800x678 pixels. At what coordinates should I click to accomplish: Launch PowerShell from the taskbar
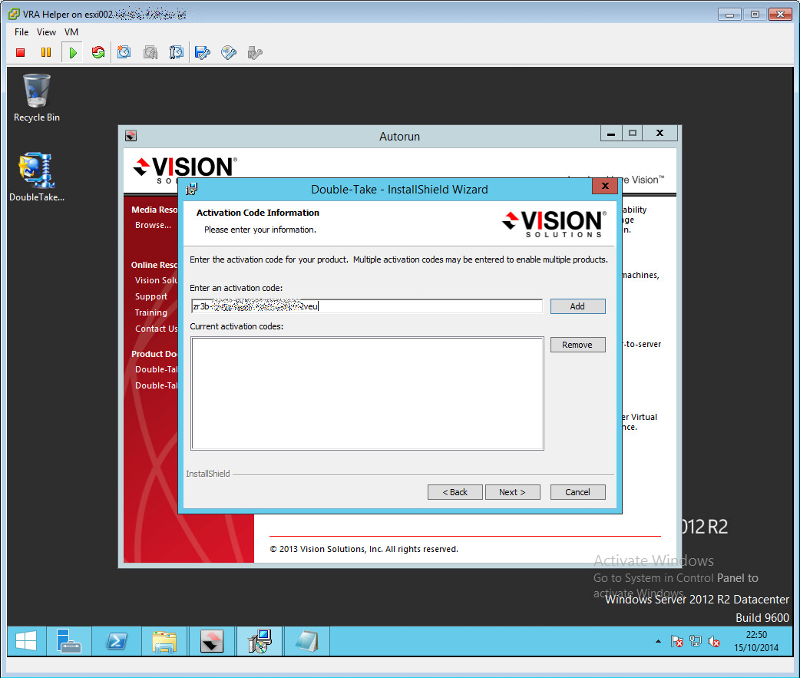click(116, 641)
